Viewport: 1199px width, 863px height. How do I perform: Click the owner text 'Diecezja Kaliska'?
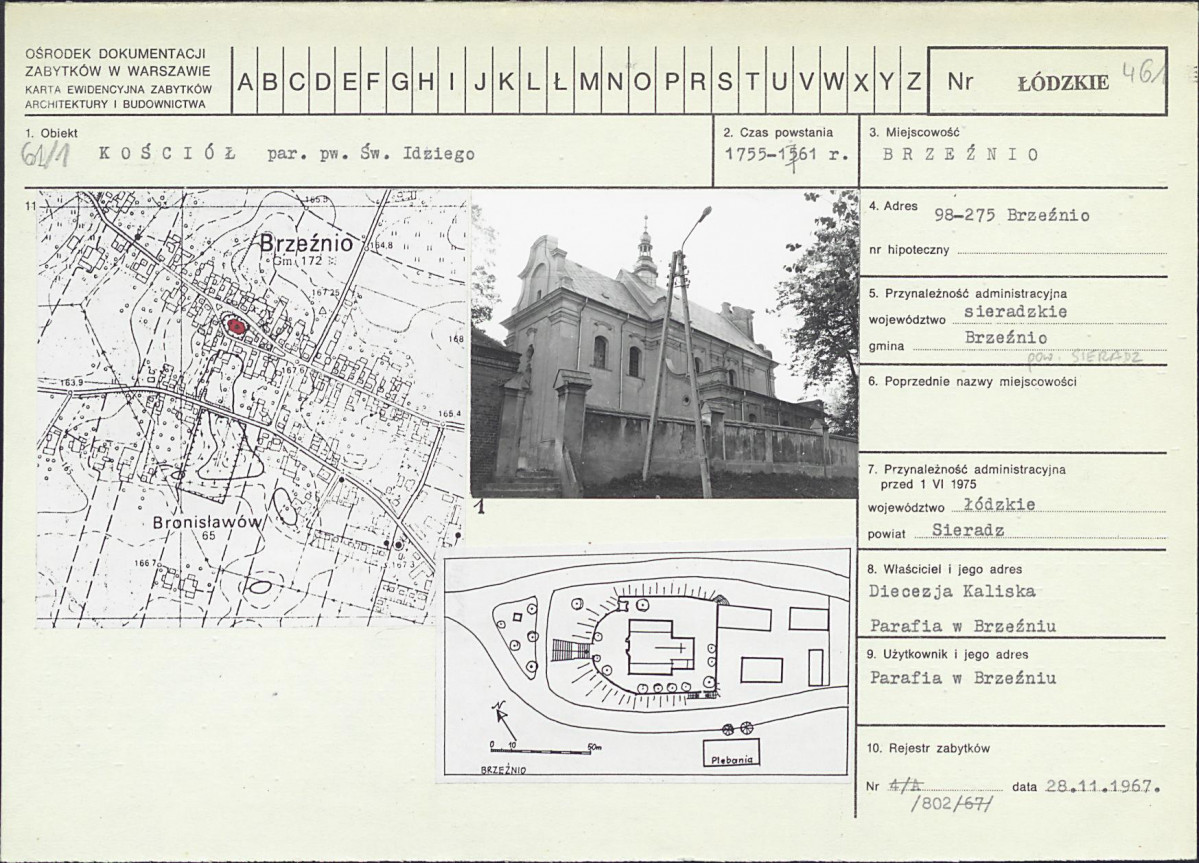(x=953, y=591)
